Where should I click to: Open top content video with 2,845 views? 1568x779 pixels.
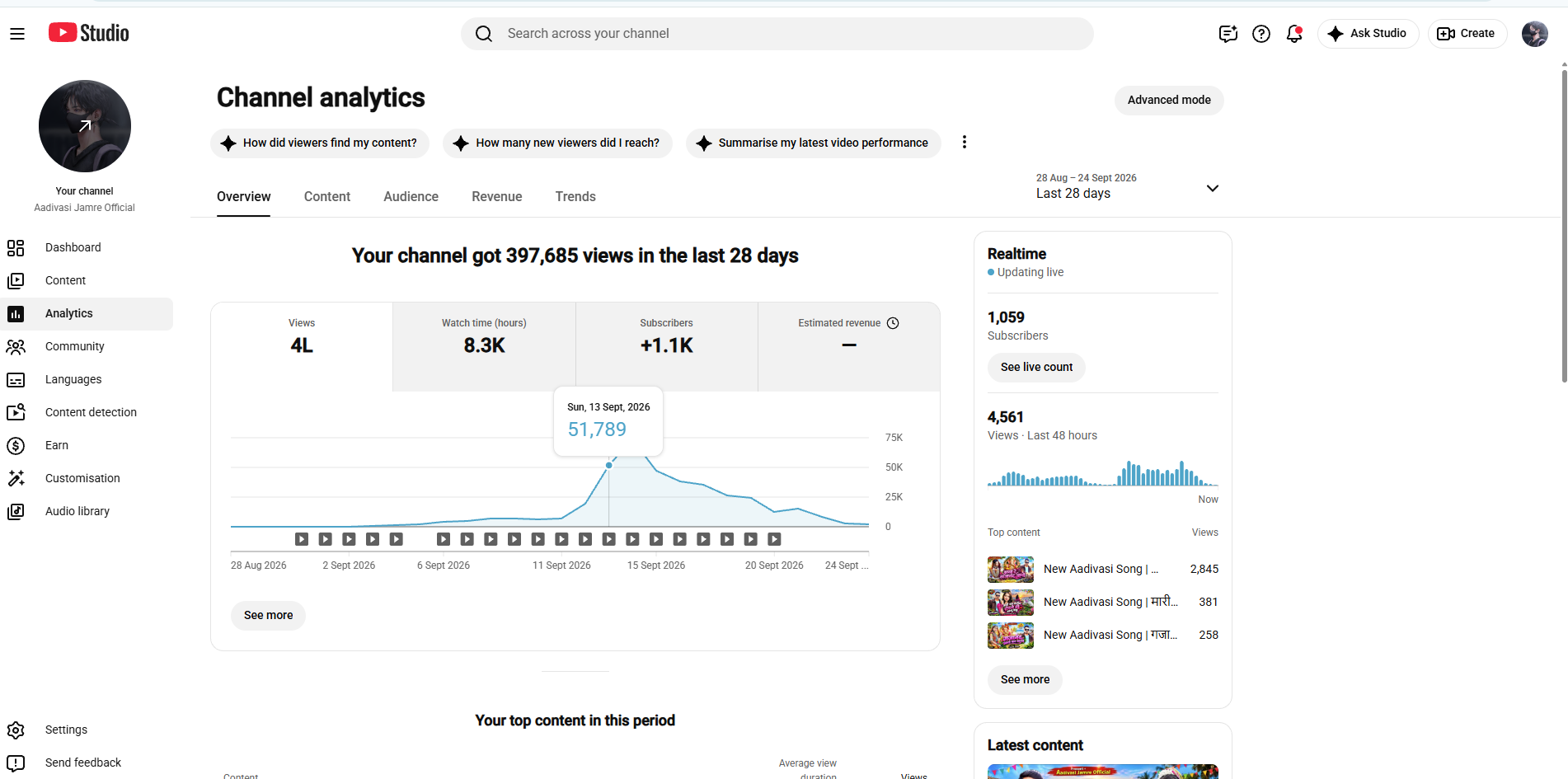tap(1103, 569)
